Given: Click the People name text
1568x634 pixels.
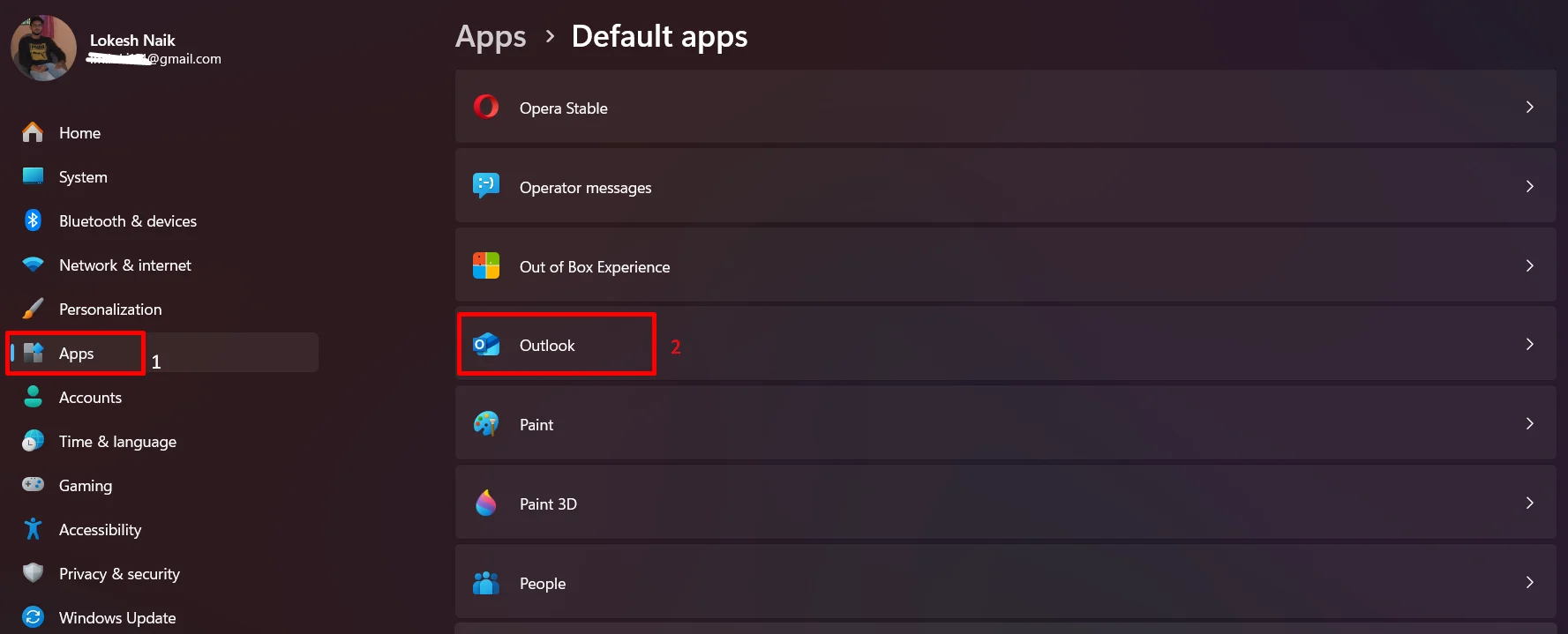Looking at the screenshot, I should (x=543, y=584).
